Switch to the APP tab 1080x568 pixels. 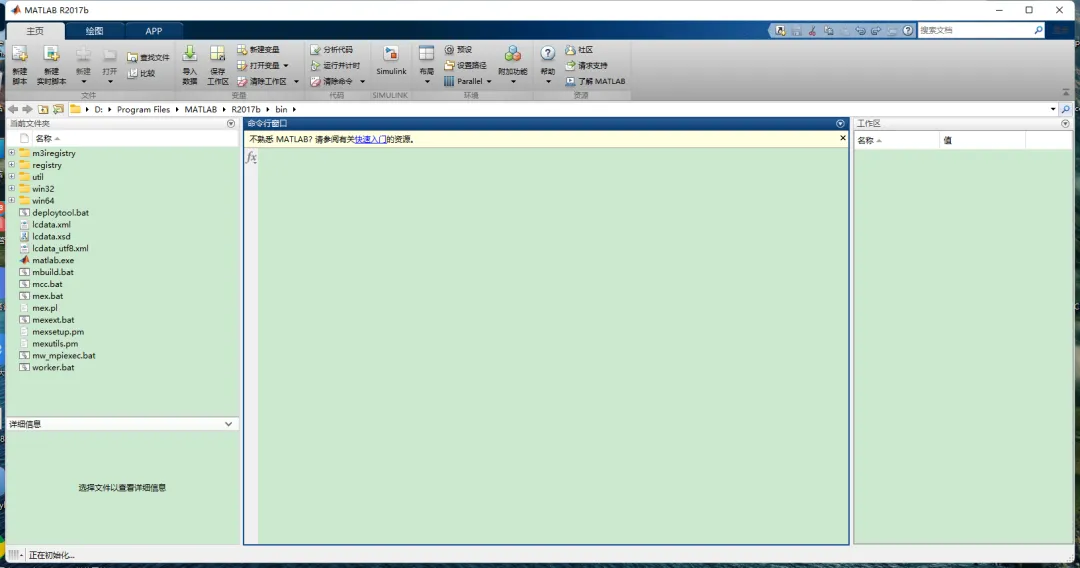[x=154, y=31]
